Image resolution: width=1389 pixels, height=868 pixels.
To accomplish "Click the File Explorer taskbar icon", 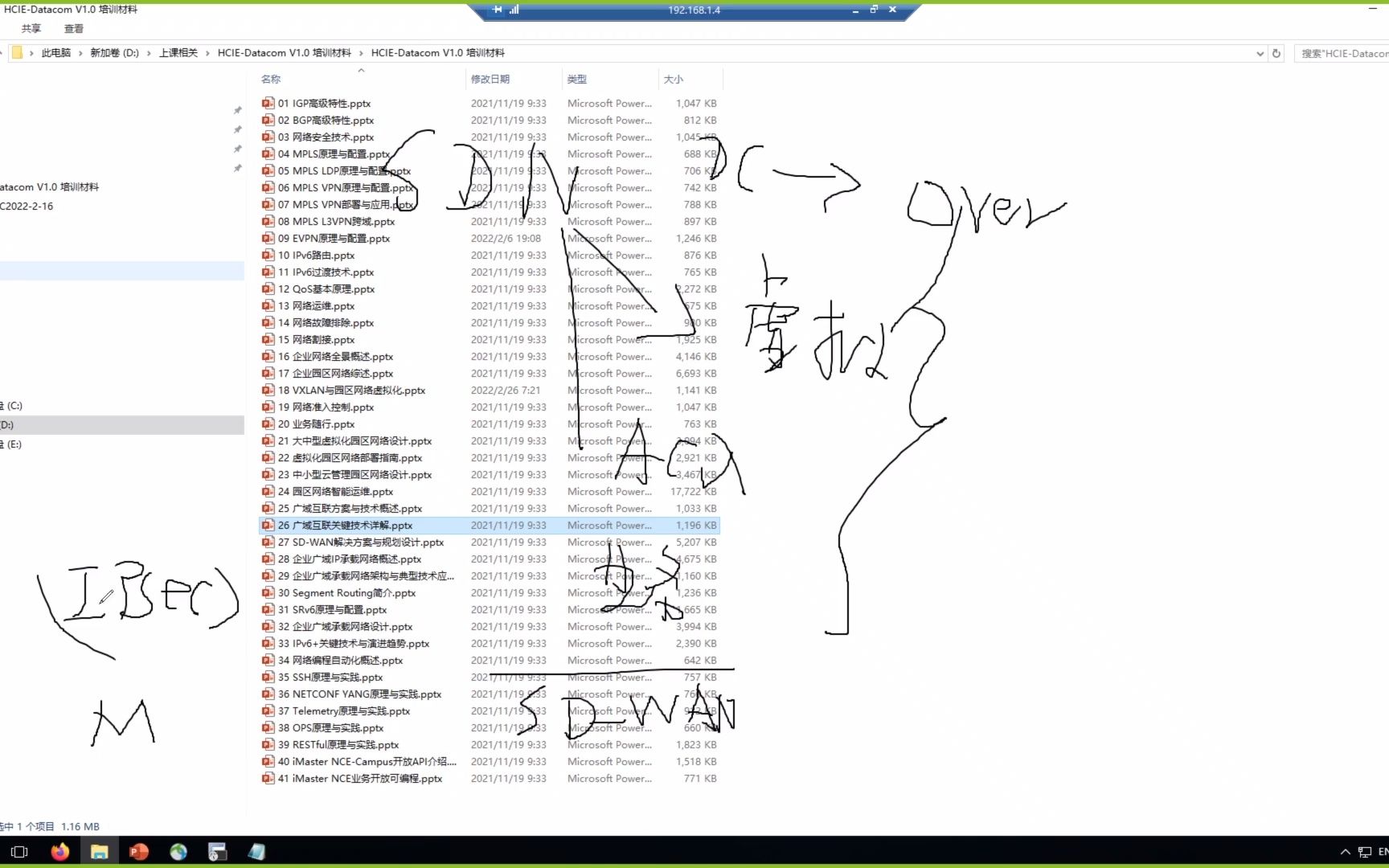I will point(100,852).
